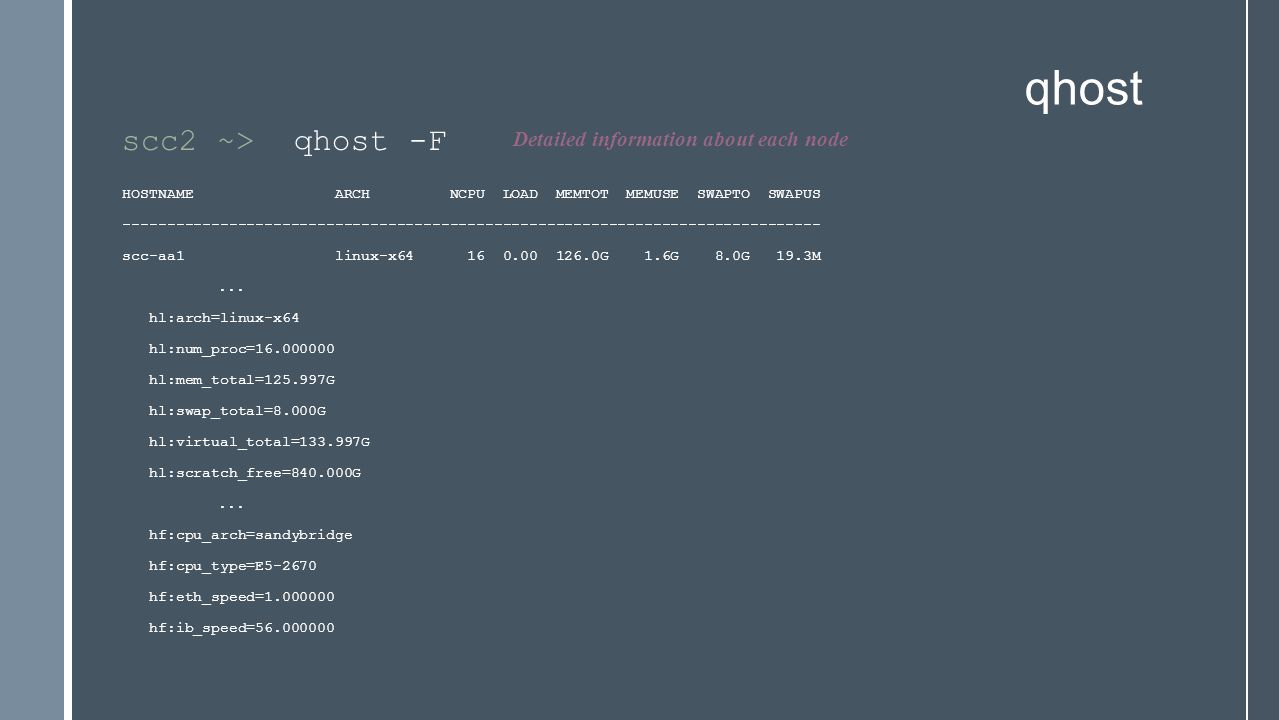Click the NCPU value '16'

(476, 256)
